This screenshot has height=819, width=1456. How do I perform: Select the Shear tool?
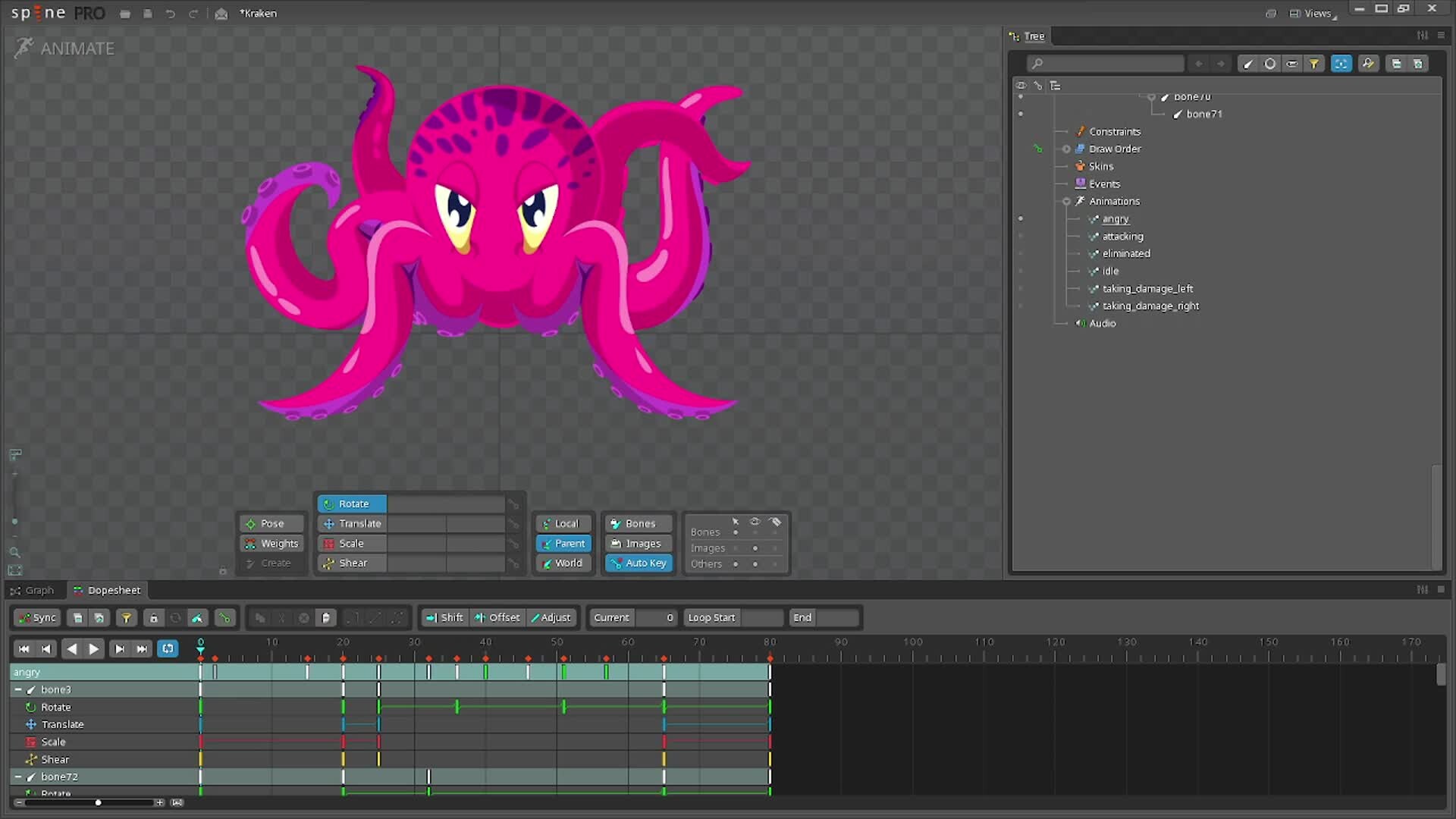[351, 563]
